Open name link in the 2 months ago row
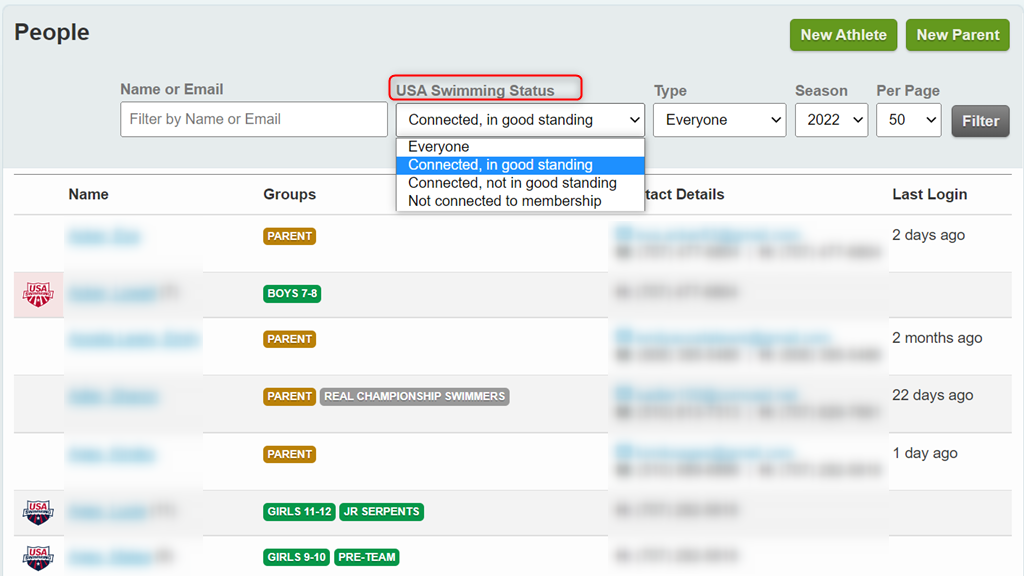This screenshot has width=1024, height=576. 133,339
